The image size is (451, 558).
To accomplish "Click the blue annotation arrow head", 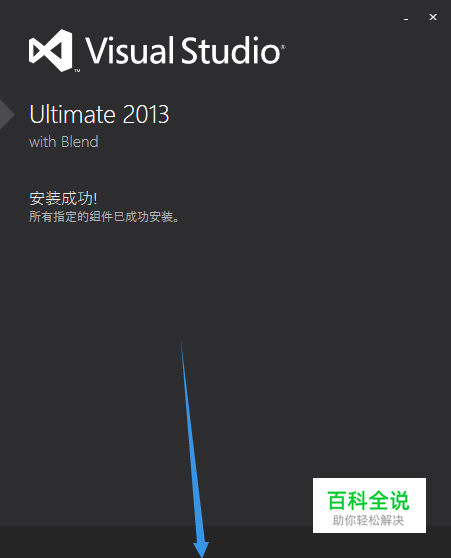I will (201, 549).
